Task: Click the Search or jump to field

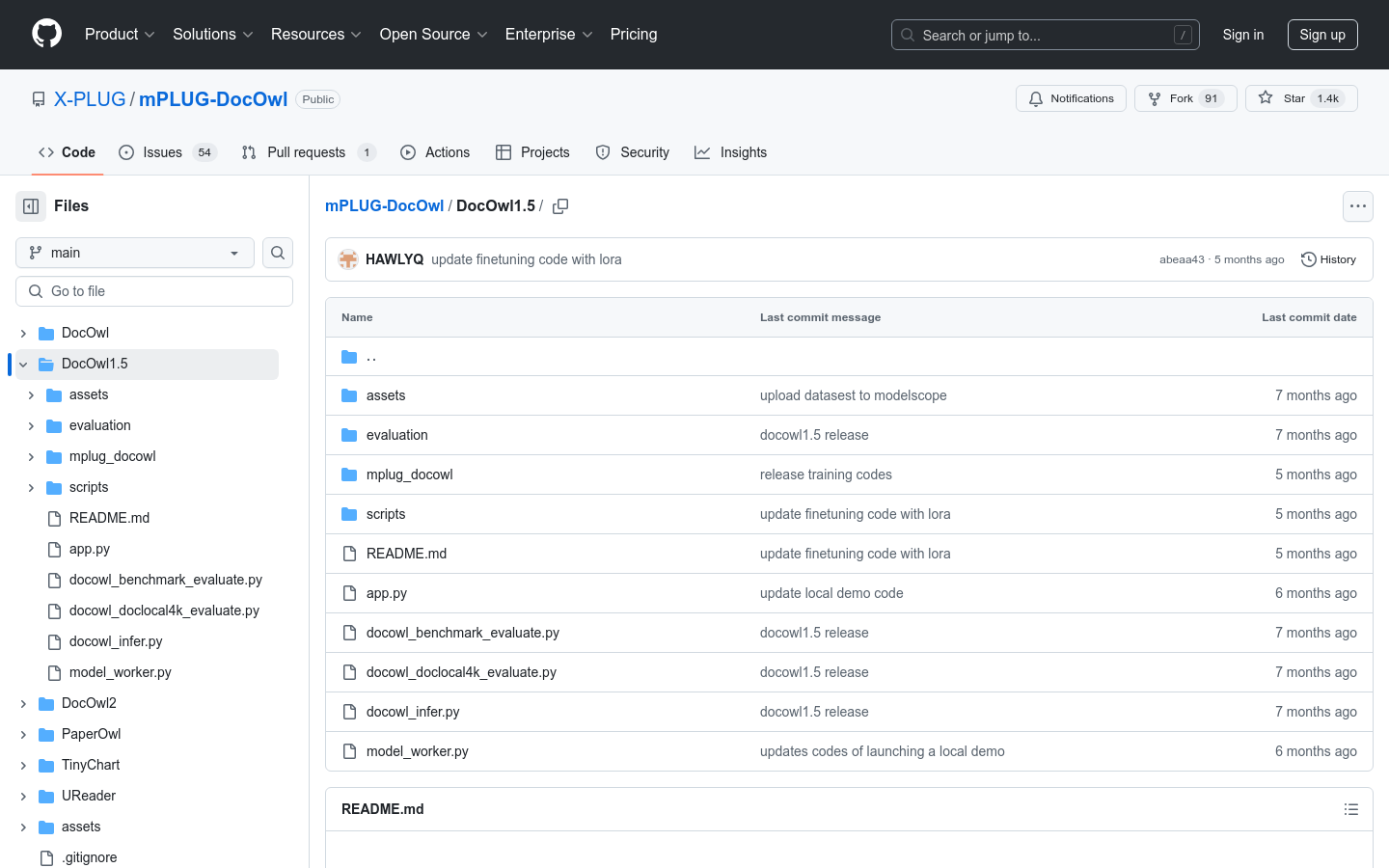Action: pos(1046,35)
